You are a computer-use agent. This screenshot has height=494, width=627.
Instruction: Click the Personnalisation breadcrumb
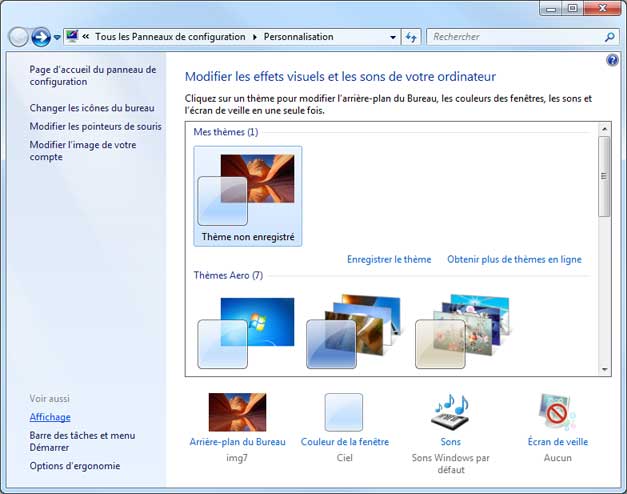pyautogui.click(x=298, y=37)
